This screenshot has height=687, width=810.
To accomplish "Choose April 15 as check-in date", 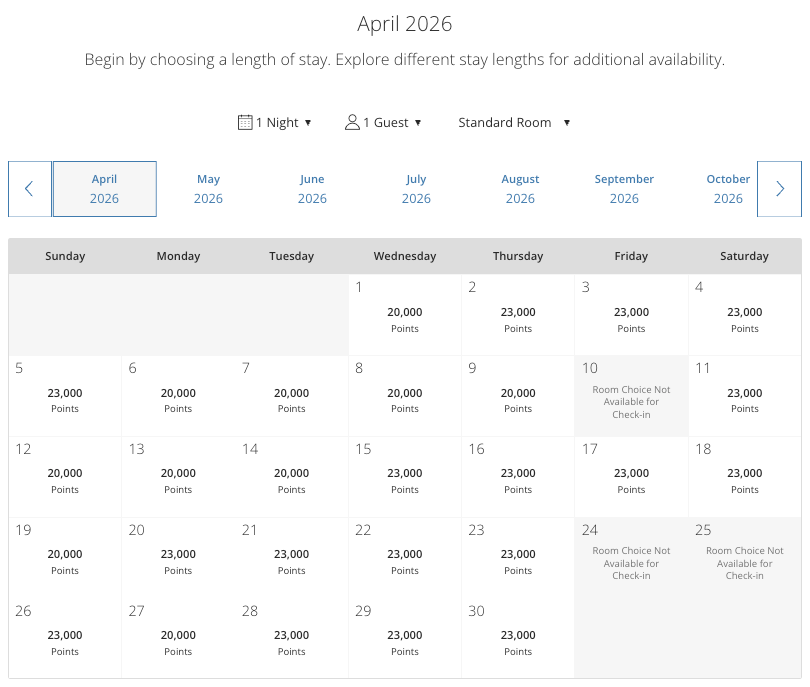I will pos(404,476).
